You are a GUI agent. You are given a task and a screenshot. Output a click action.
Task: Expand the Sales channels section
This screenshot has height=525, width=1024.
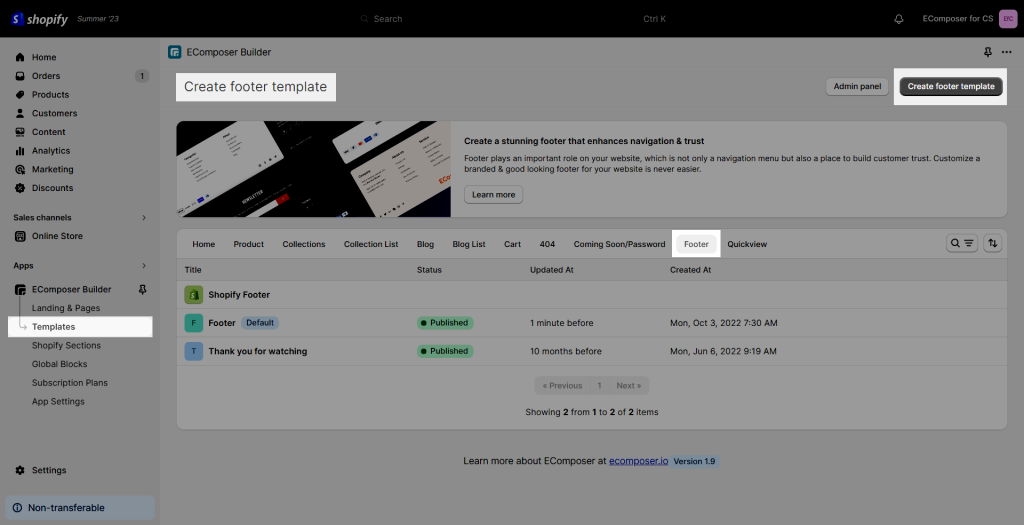(x=144, y=217)
